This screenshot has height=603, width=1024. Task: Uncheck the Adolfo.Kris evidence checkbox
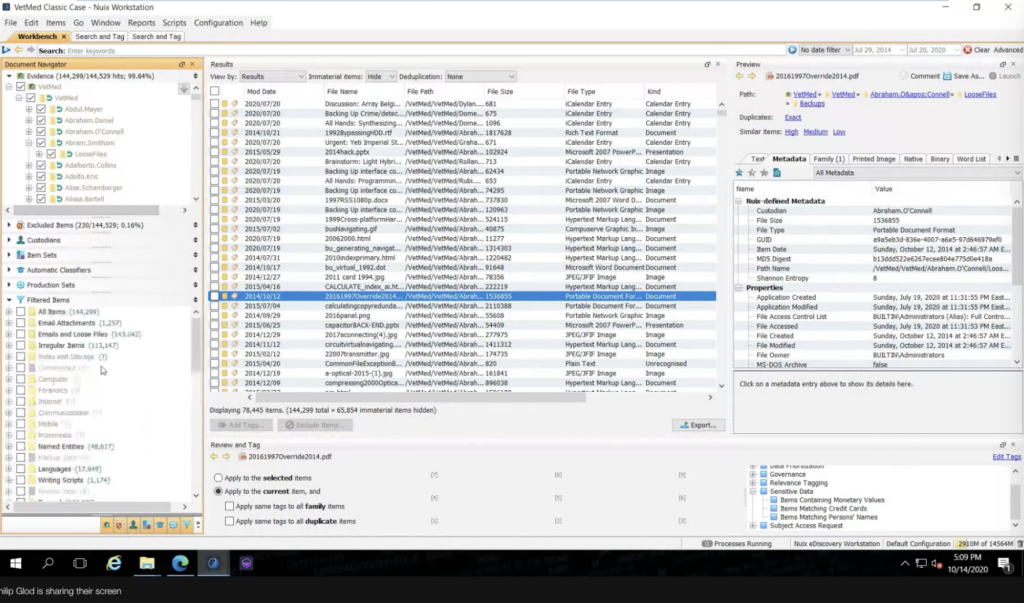point(41,176)
